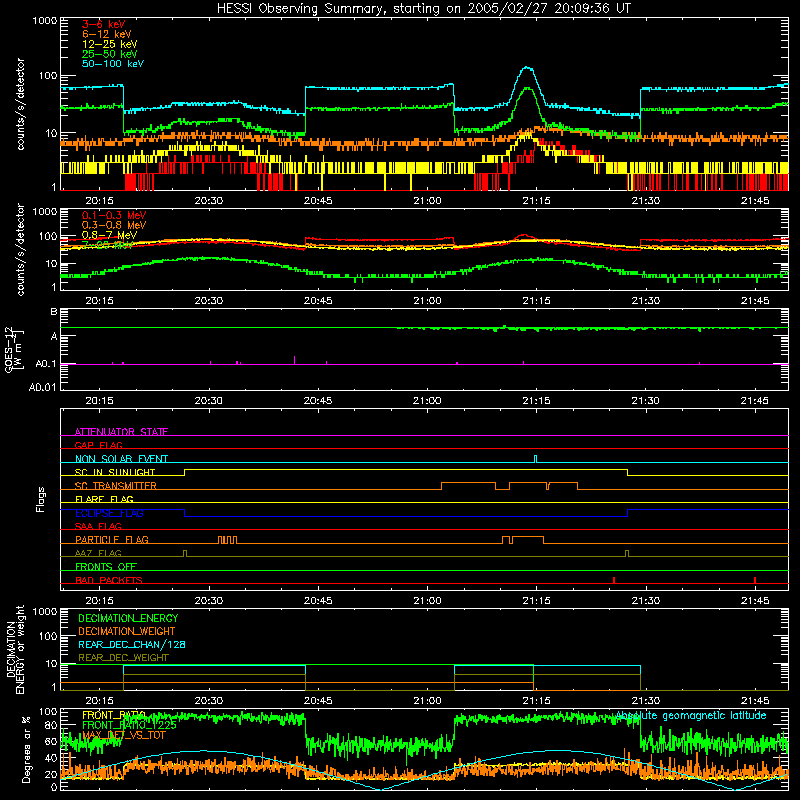Screen dimensions: 800x800
Task: Click the 20:45 tick label under GOES panel
Action: [x=317, y=401]
